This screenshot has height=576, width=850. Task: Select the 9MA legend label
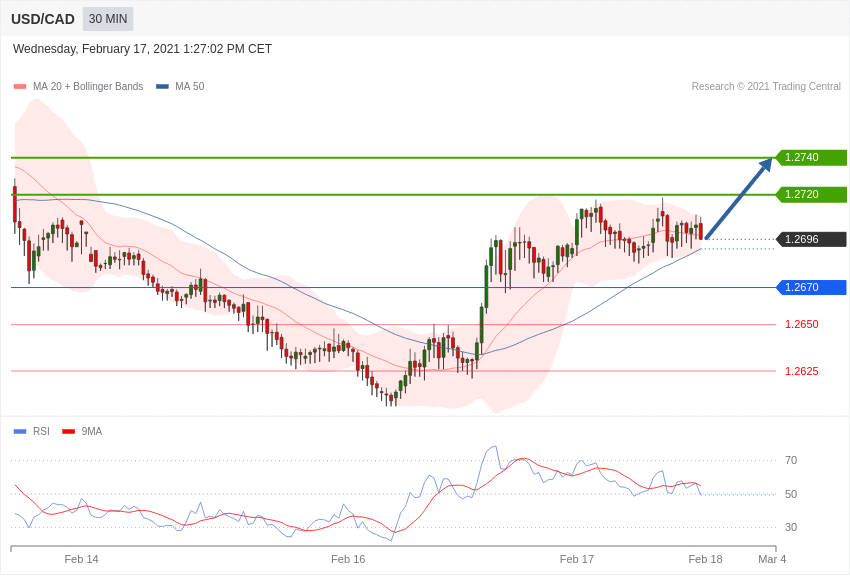pos(92,431)
